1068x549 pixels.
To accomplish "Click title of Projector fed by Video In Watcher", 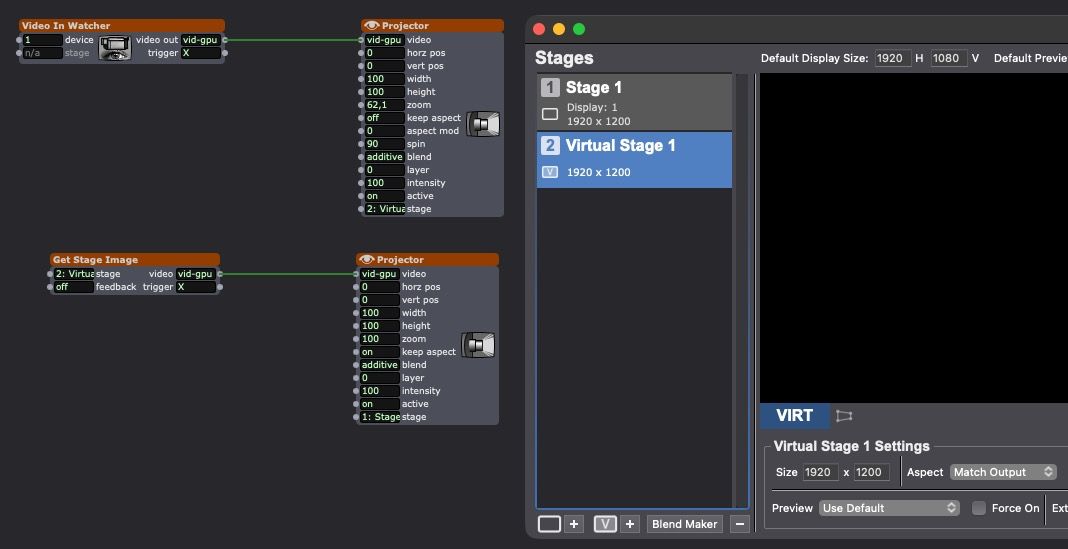I will click(x=405, y=25).
